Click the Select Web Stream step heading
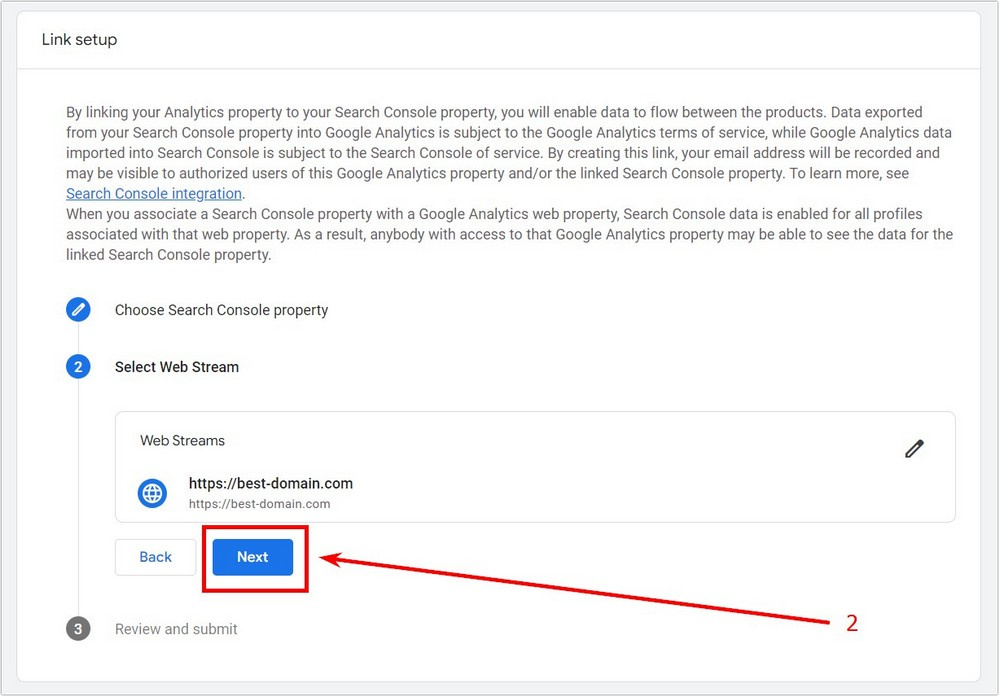Viewport: 1000px width, 697px height. tap(177, 367)
